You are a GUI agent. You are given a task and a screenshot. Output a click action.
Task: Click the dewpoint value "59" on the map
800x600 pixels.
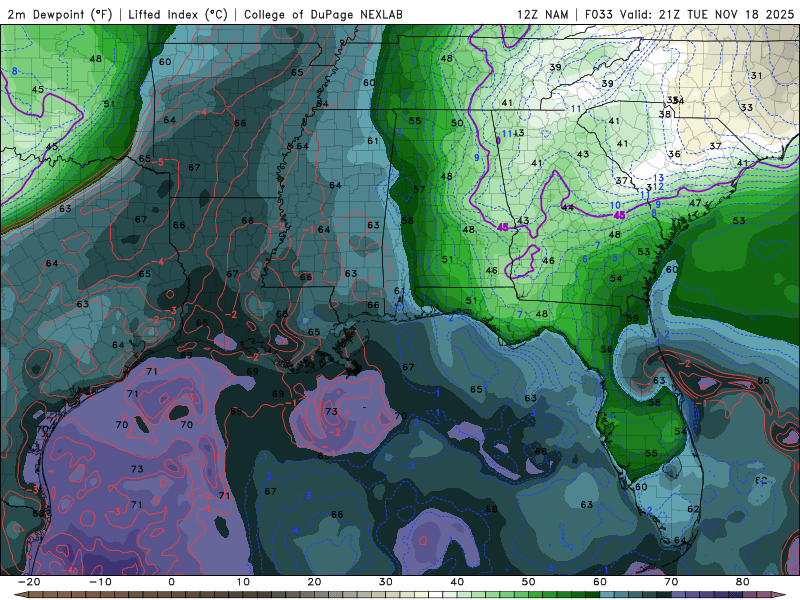(x=633, y=318)
